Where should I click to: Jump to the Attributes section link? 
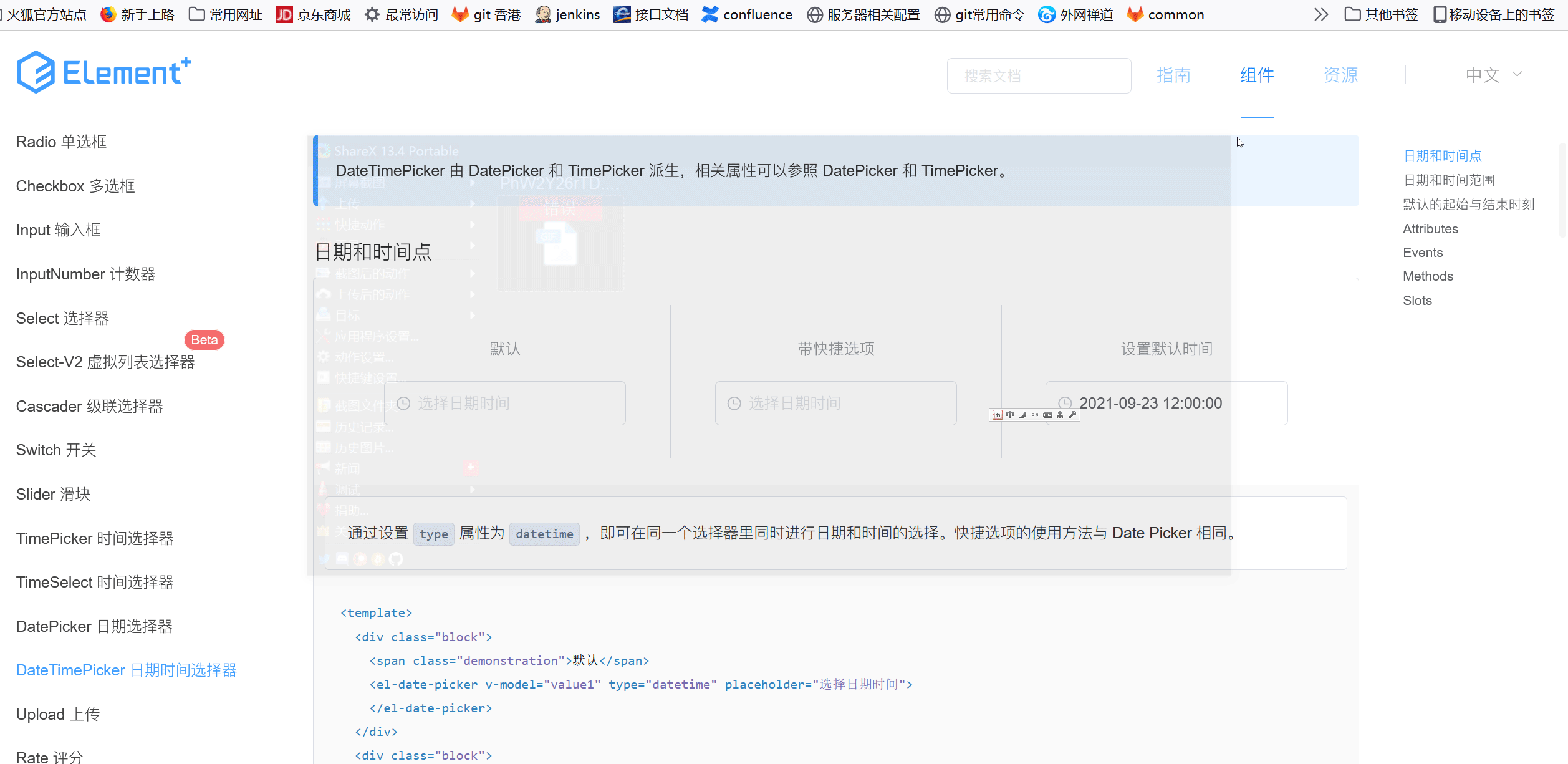1430,228
